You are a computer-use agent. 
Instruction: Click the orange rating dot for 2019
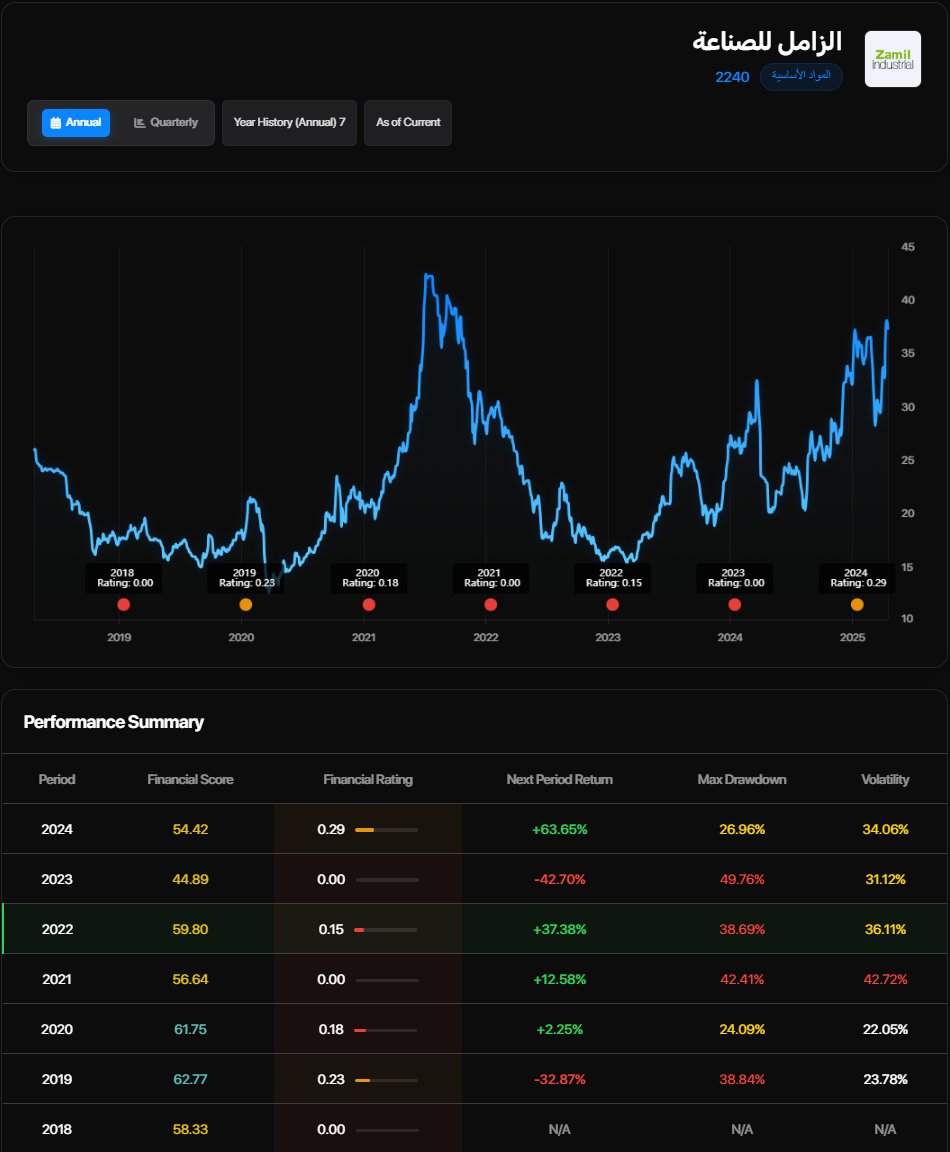[245, 605]
